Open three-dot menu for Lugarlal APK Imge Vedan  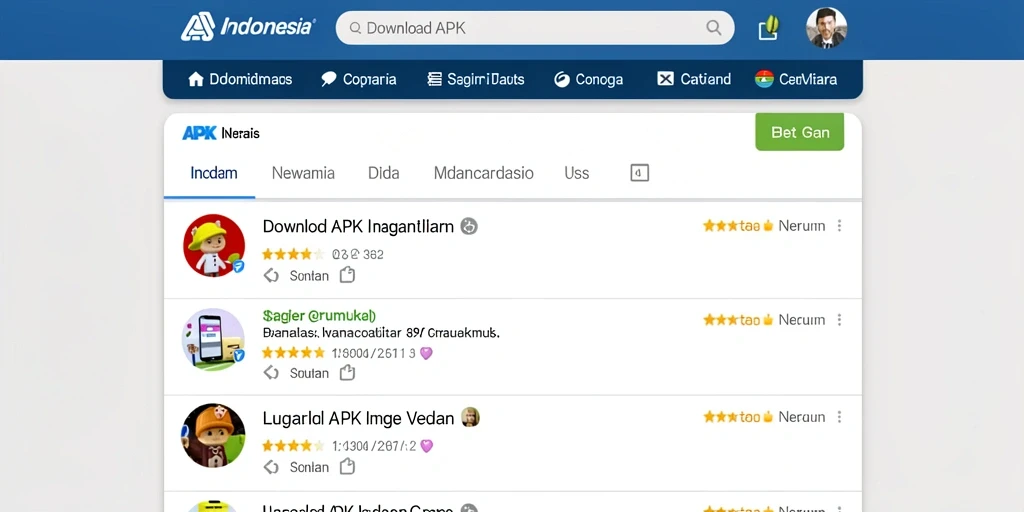point(839,417)
